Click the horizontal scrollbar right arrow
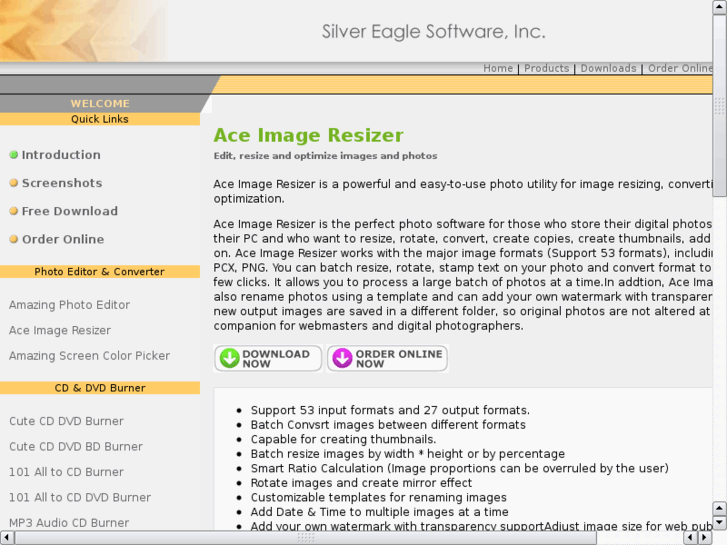This screenshot has height=545, width=727. (x=705, y=538)
